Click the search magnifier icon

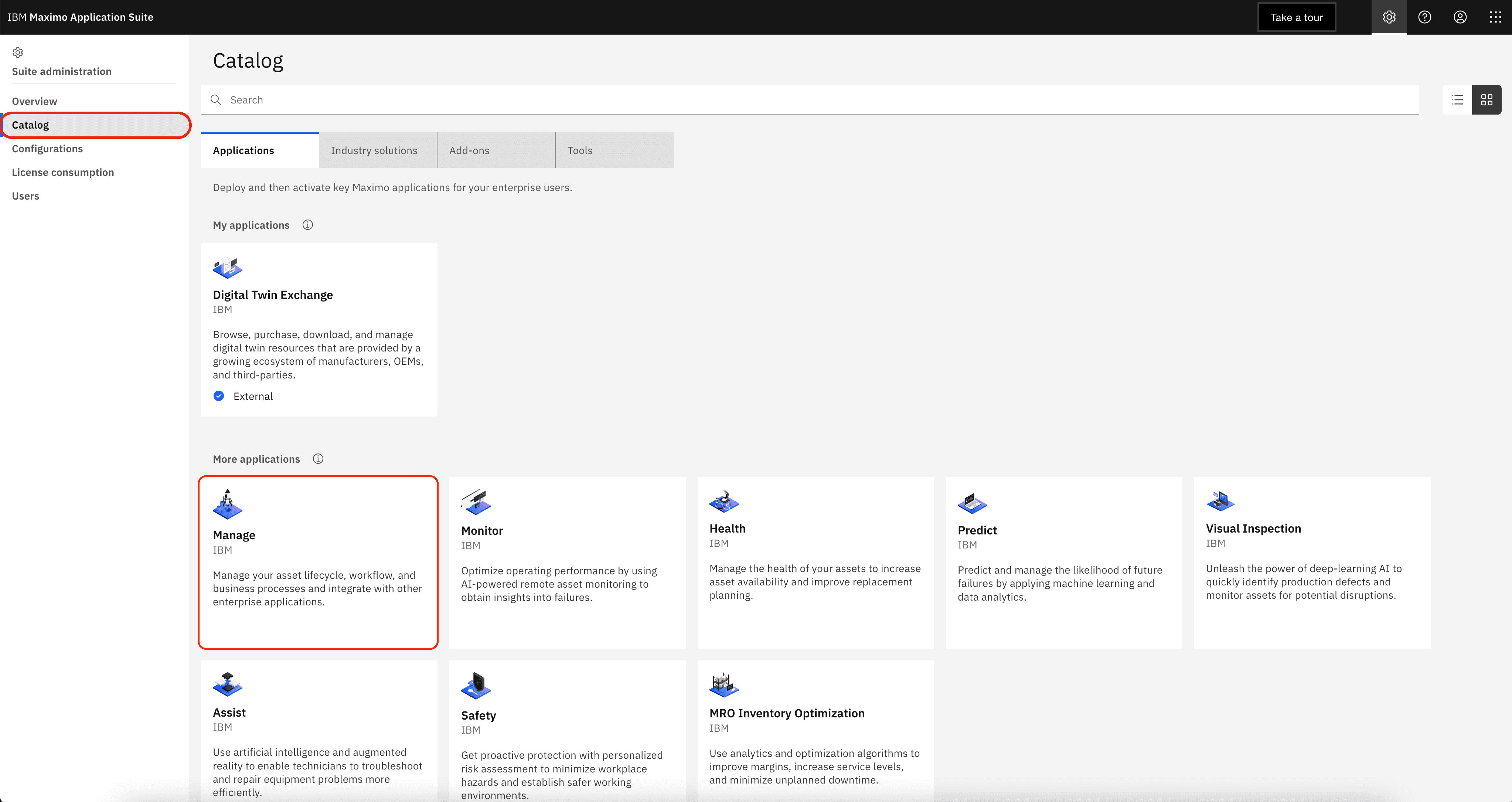(216, 100)
